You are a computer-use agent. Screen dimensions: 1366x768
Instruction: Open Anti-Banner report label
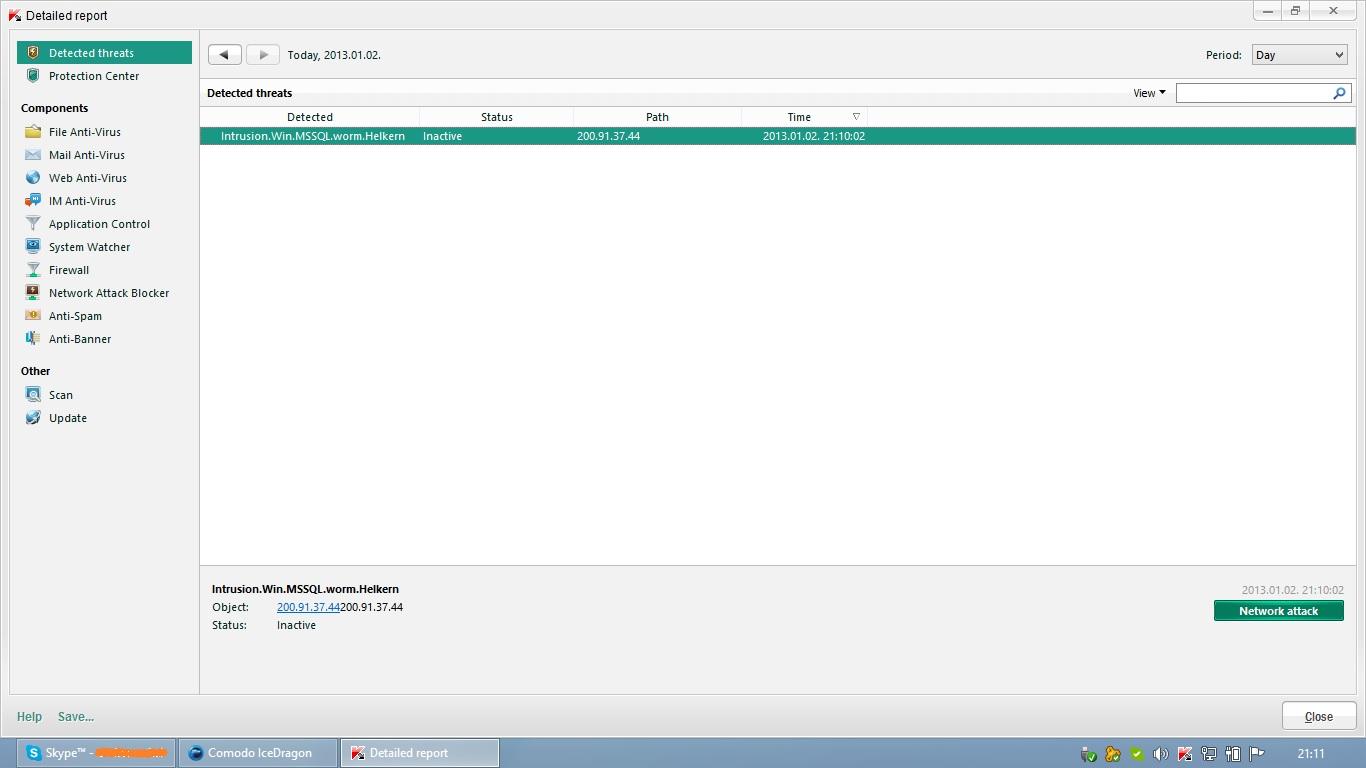tap(80, 339)
